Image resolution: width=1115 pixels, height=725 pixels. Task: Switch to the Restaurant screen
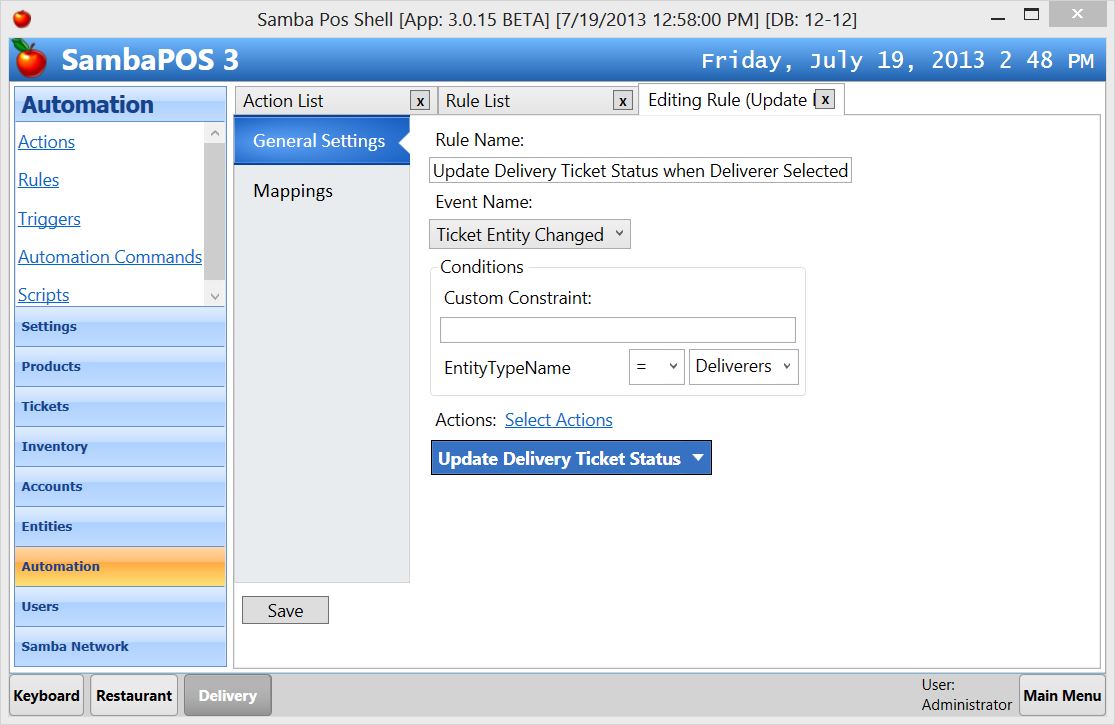(x=133, y=694)
